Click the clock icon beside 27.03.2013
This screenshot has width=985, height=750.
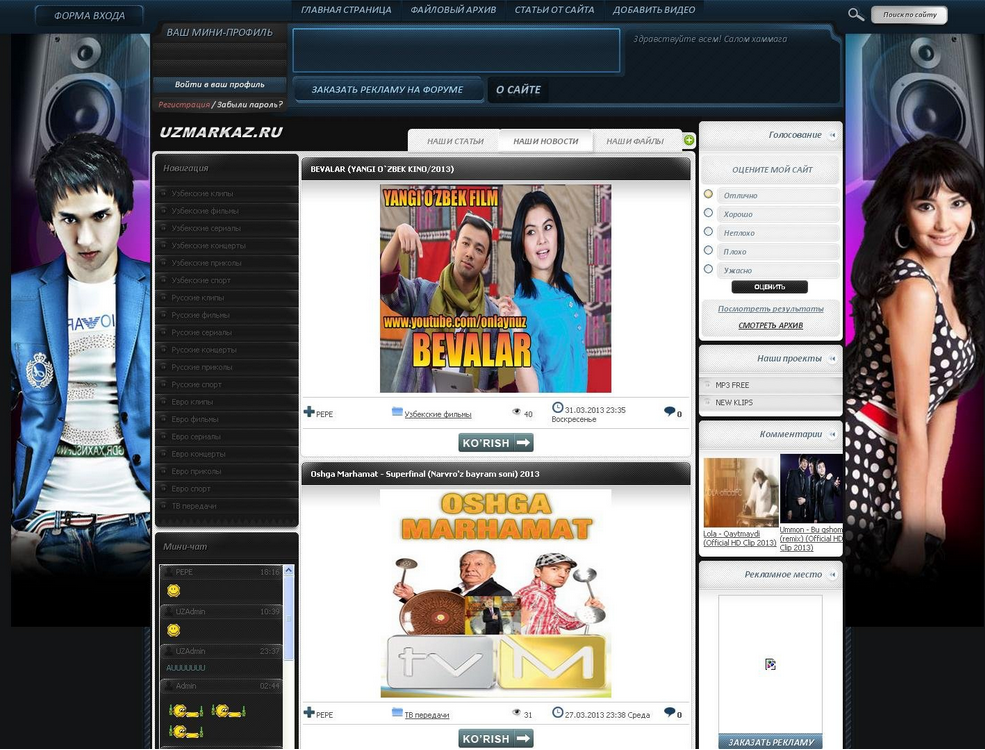[557, 712]
